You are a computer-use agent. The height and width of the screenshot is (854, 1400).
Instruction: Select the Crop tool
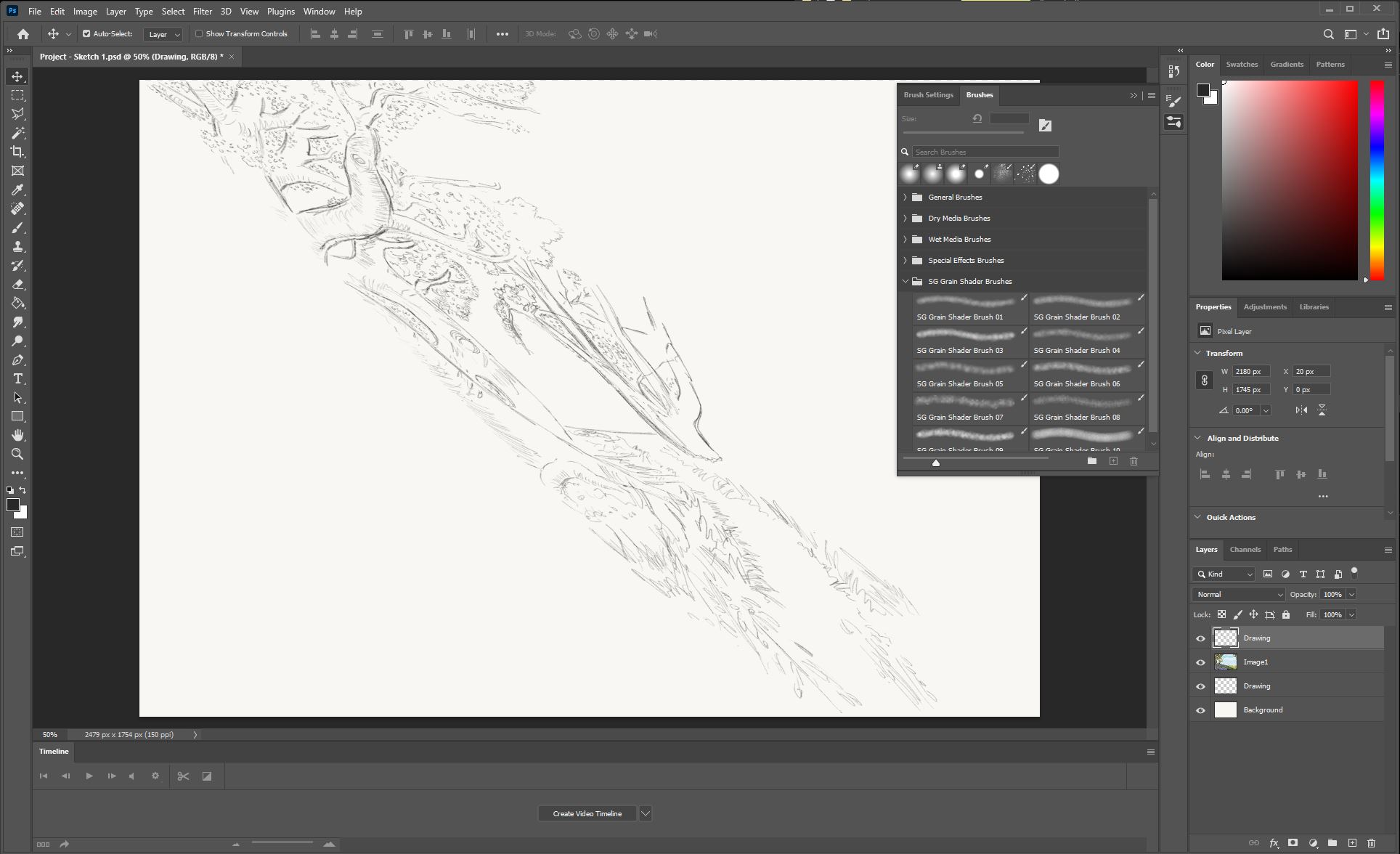click(x=18, y=152)
